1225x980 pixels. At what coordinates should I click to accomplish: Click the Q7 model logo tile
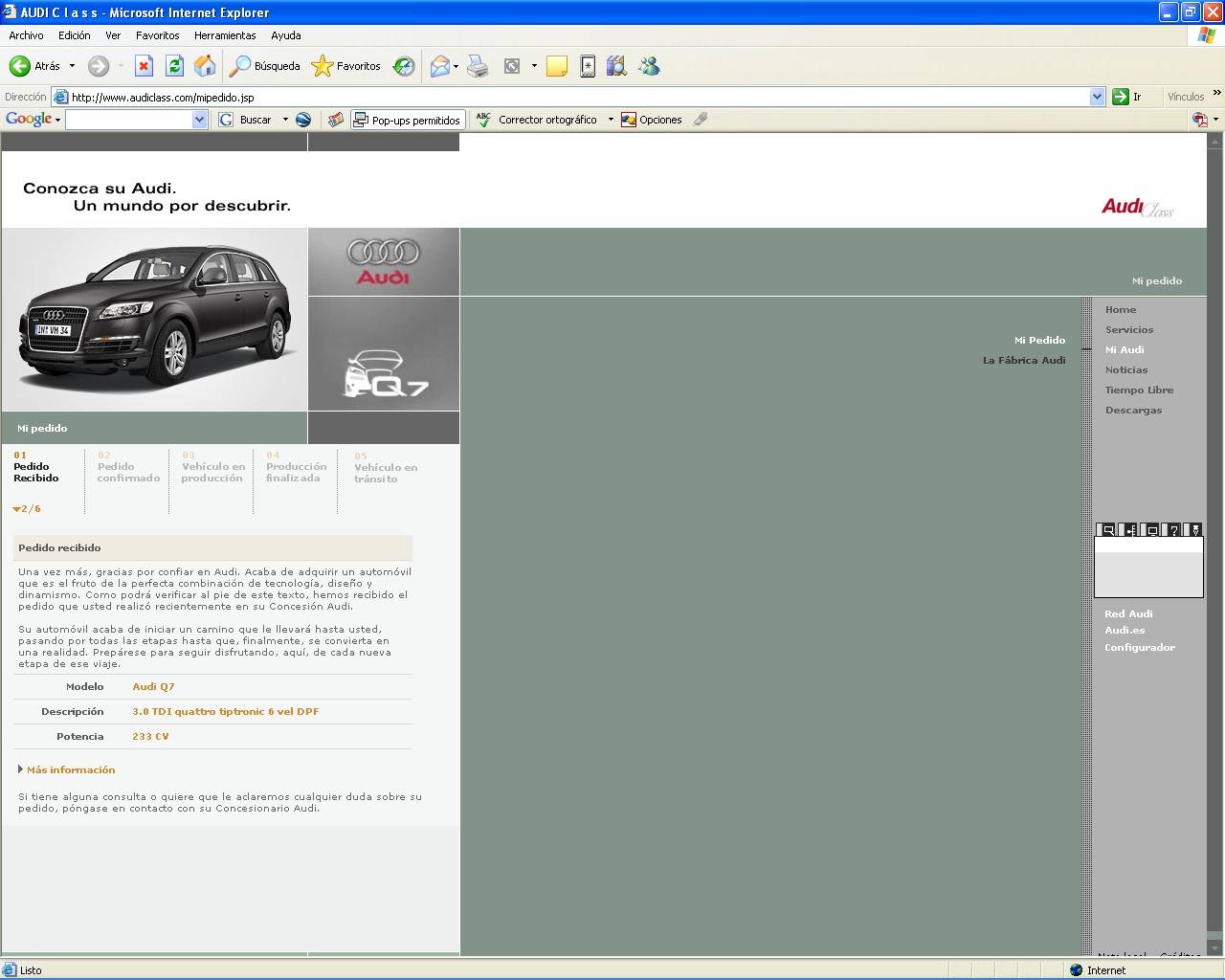[x=384, y=354]
